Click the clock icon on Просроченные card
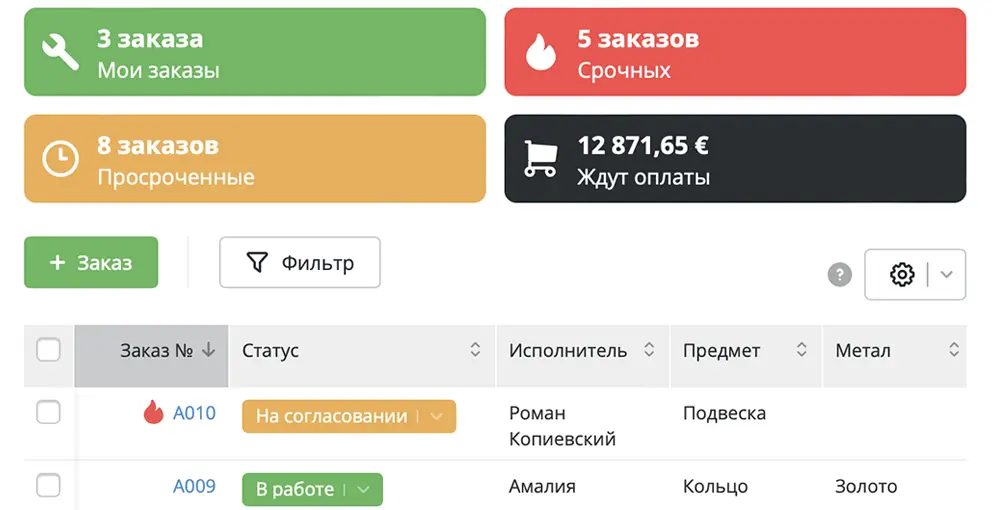The image size is (992, 510). click(60, 158)
